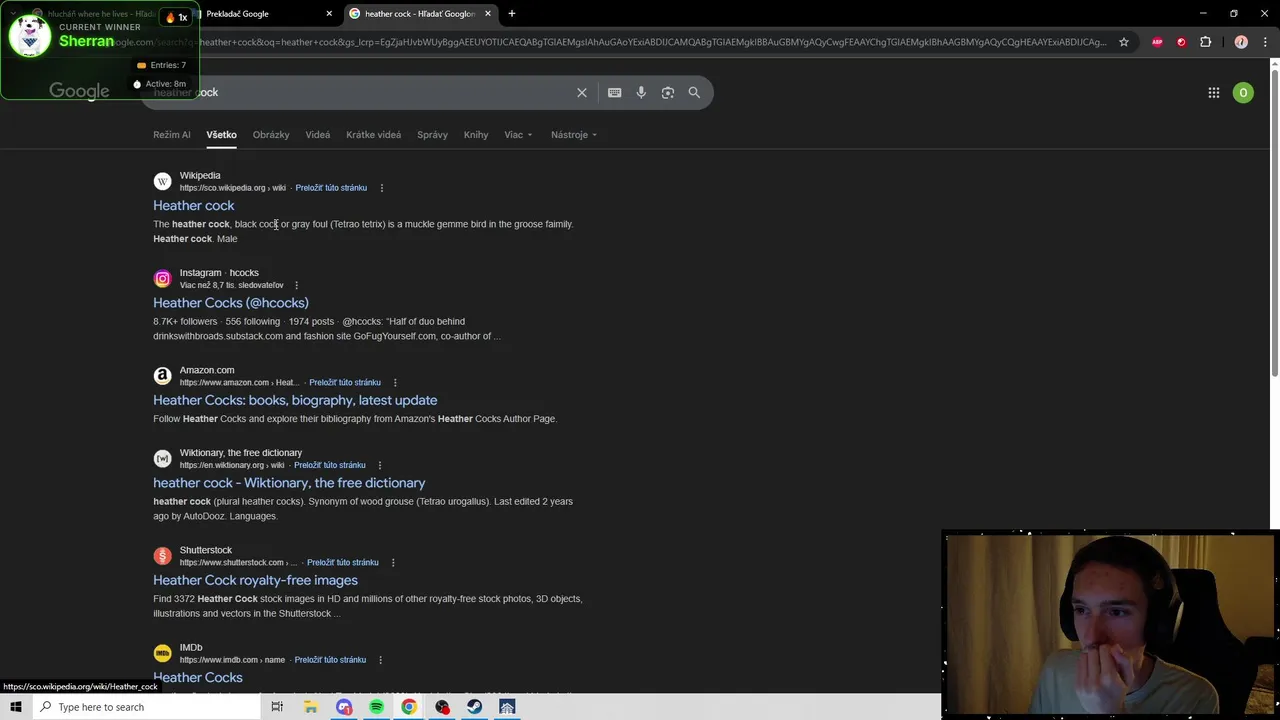Search by image with the Google Lens icon

tap(668, 92)
